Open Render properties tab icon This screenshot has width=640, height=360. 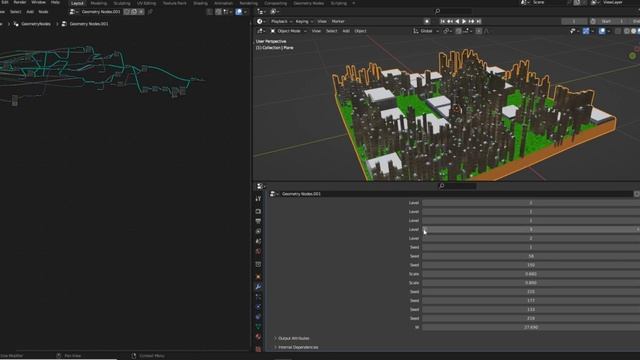click(258, 211)
